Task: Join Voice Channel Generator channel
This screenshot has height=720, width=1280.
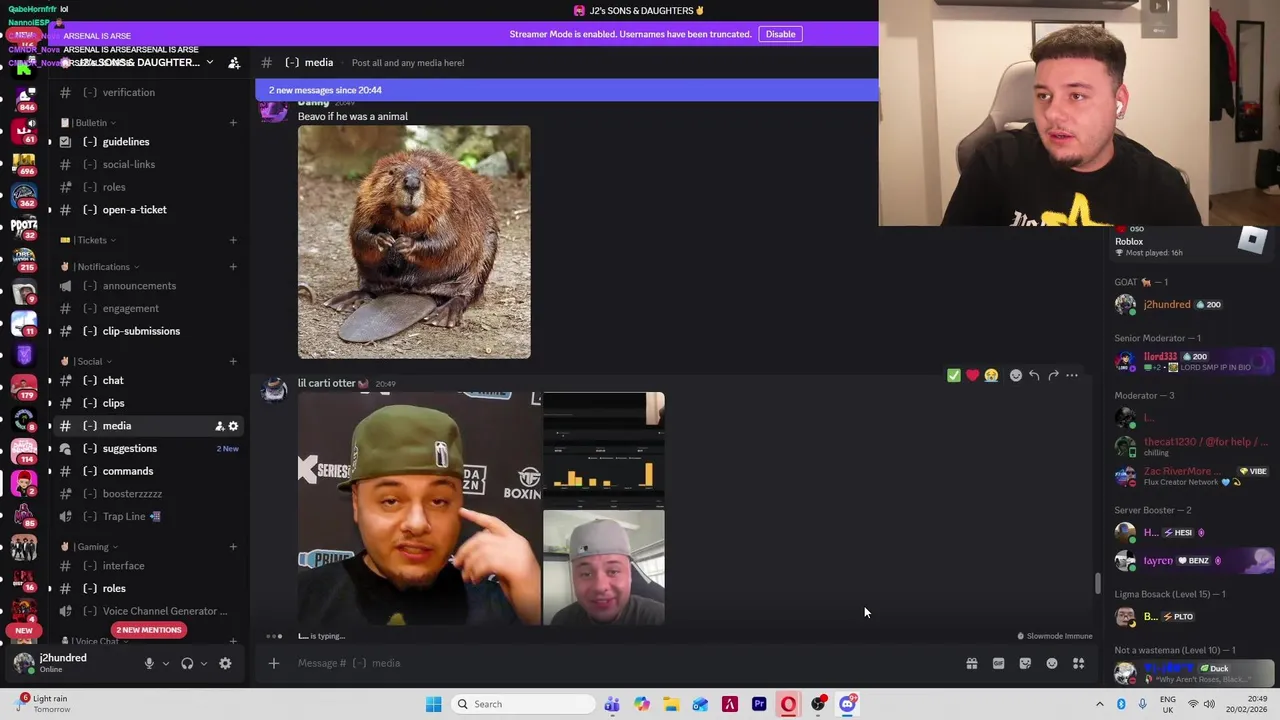Action: tap(148, 611)
